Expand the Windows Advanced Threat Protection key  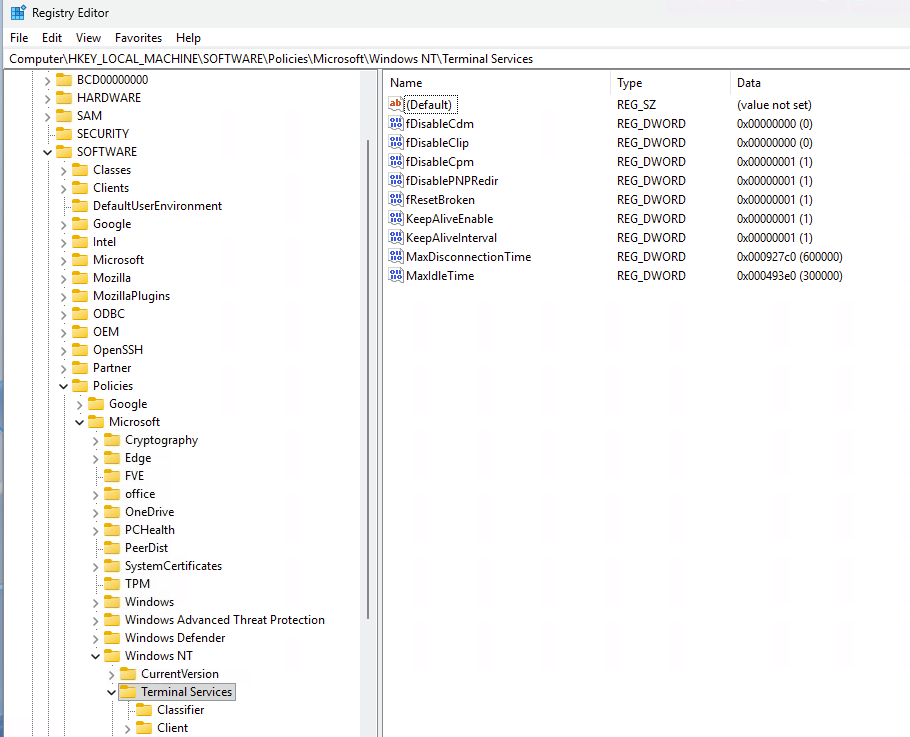coord(95,620)
